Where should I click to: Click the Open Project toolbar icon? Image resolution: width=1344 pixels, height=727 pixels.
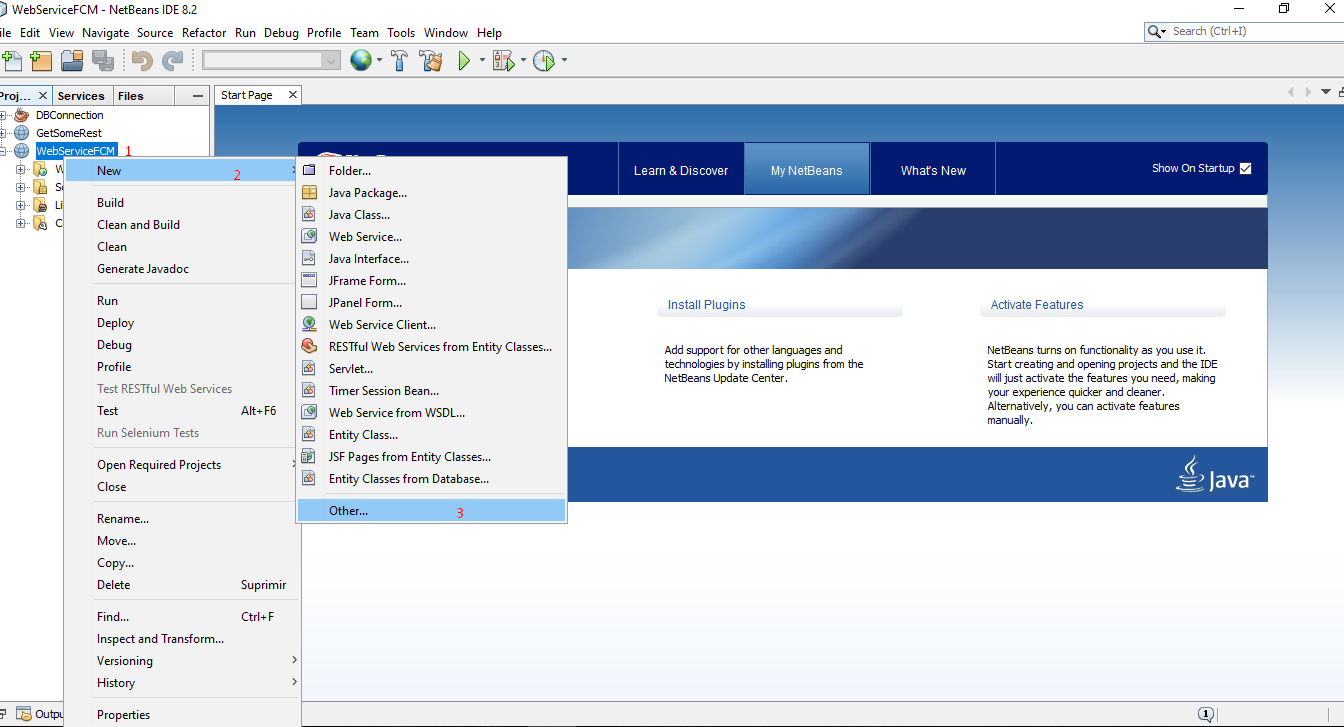coord(72,61)
